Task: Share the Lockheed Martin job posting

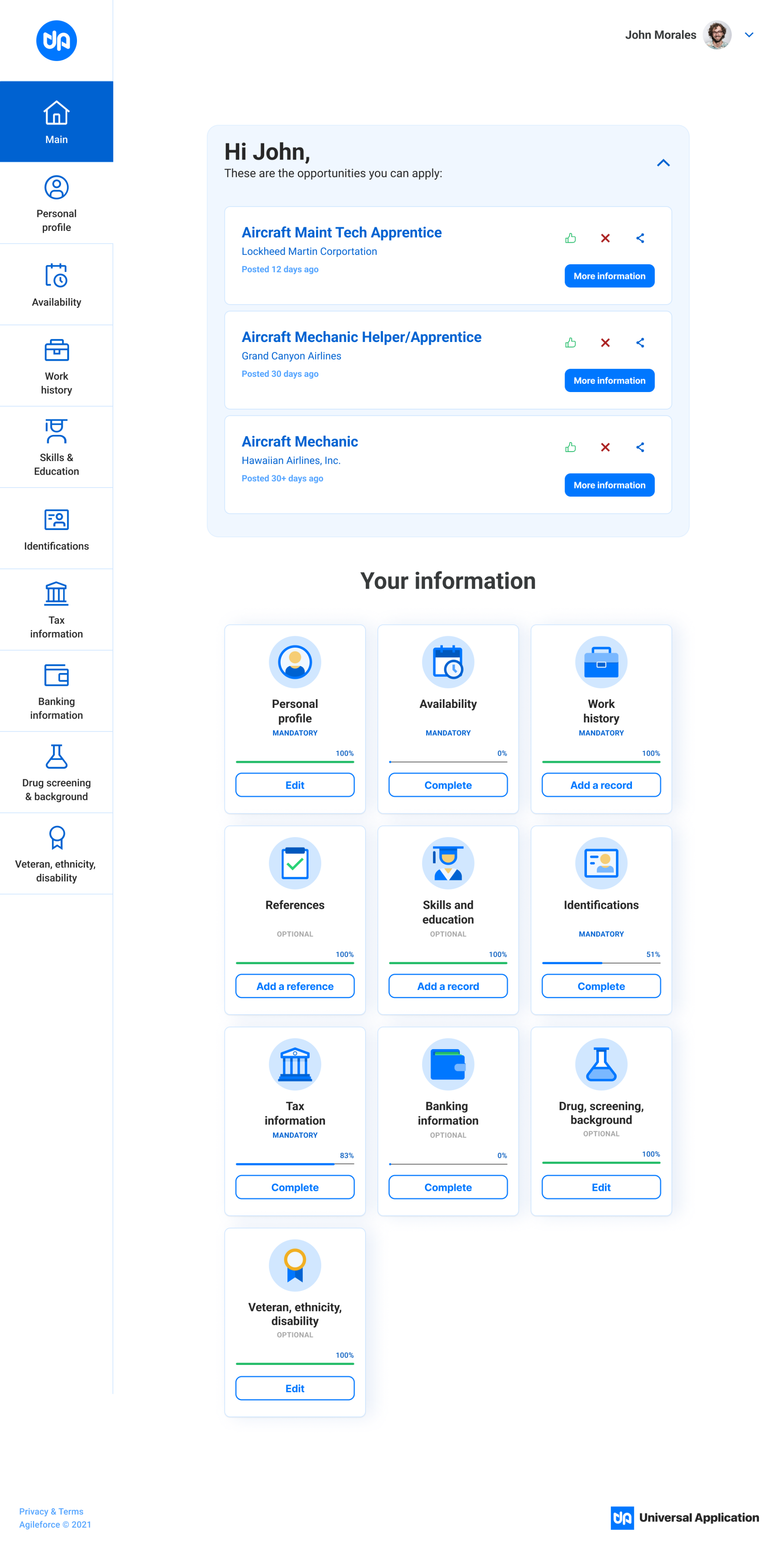Action: pyautogui.click(x=640, y=238)
